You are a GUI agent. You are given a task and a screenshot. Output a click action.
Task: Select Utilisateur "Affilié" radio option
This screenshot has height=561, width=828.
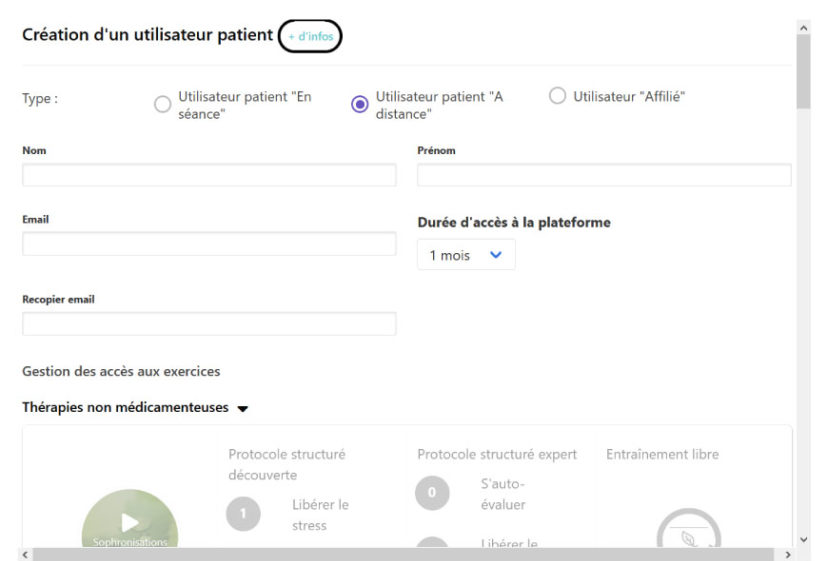(x=558, y=96)
